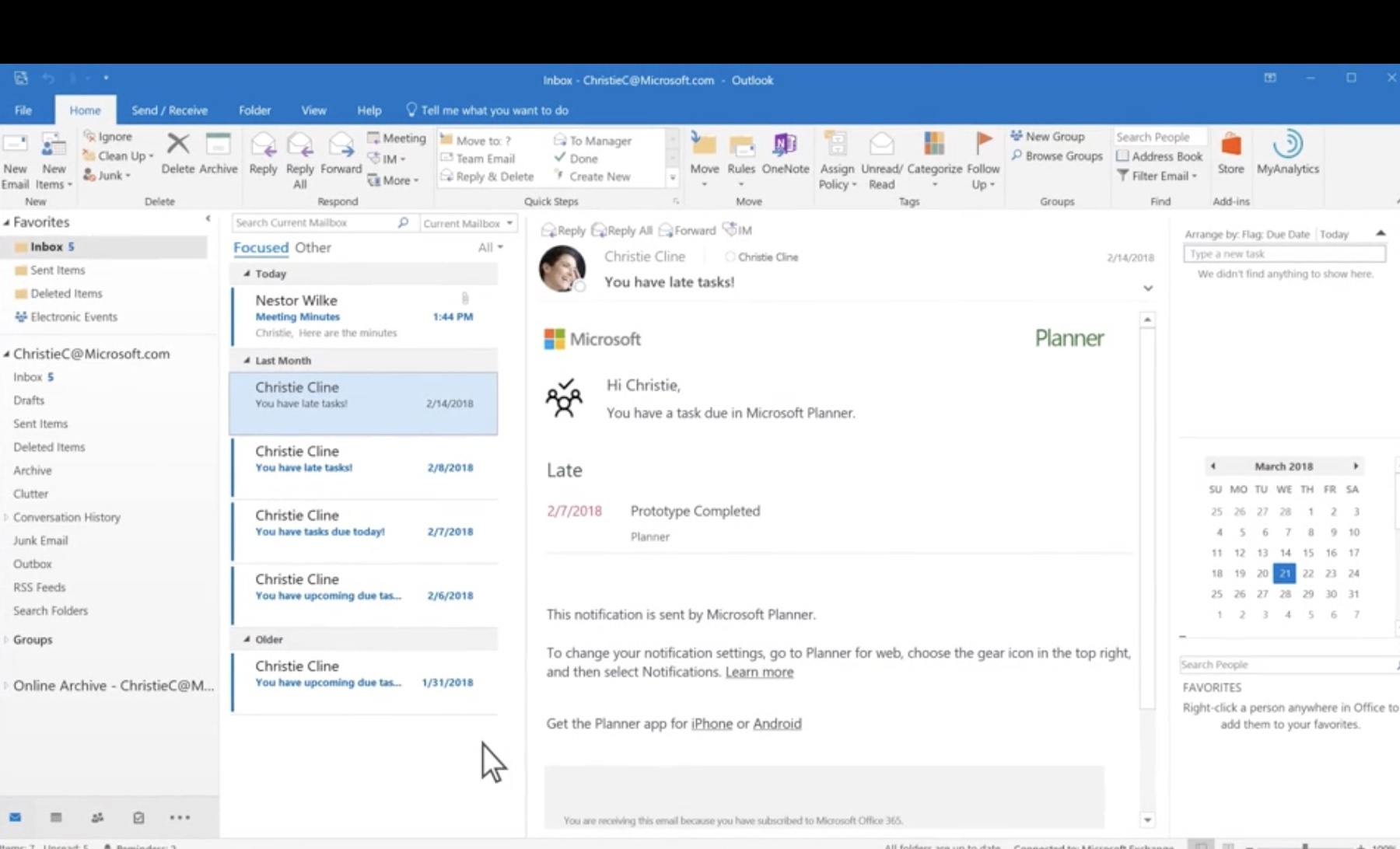The height and width of the screenshot is (849, 1400).
Task: Open the Current Mailbox dropdown
Action: point(467,223)
